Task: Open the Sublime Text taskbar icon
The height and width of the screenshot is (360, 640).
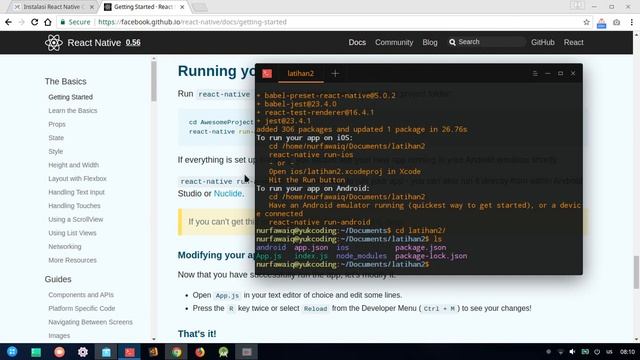Action: [x=153, y=351]
